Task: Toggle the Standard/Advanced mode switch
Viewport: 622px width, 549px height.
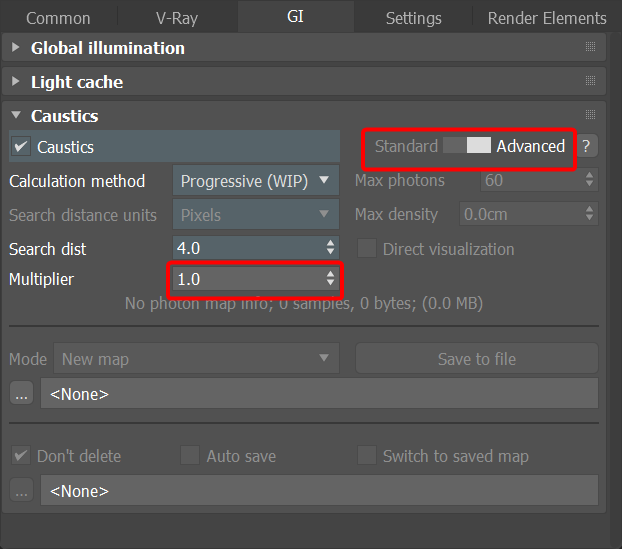Action: [x=467, y=146]
